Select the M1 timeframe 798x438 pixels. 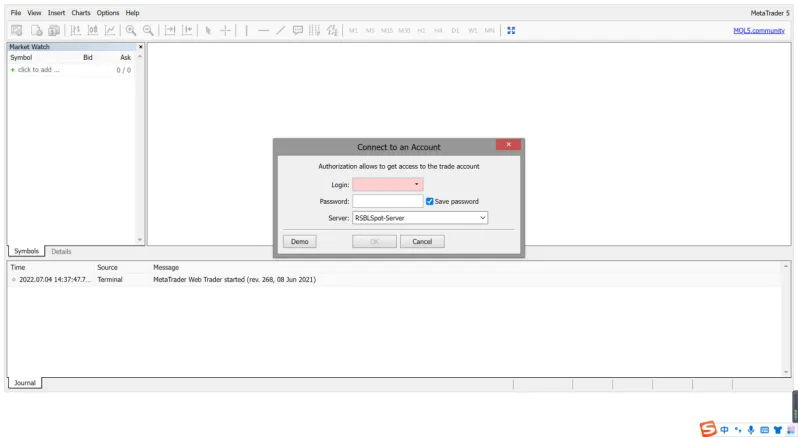point(353,31)
